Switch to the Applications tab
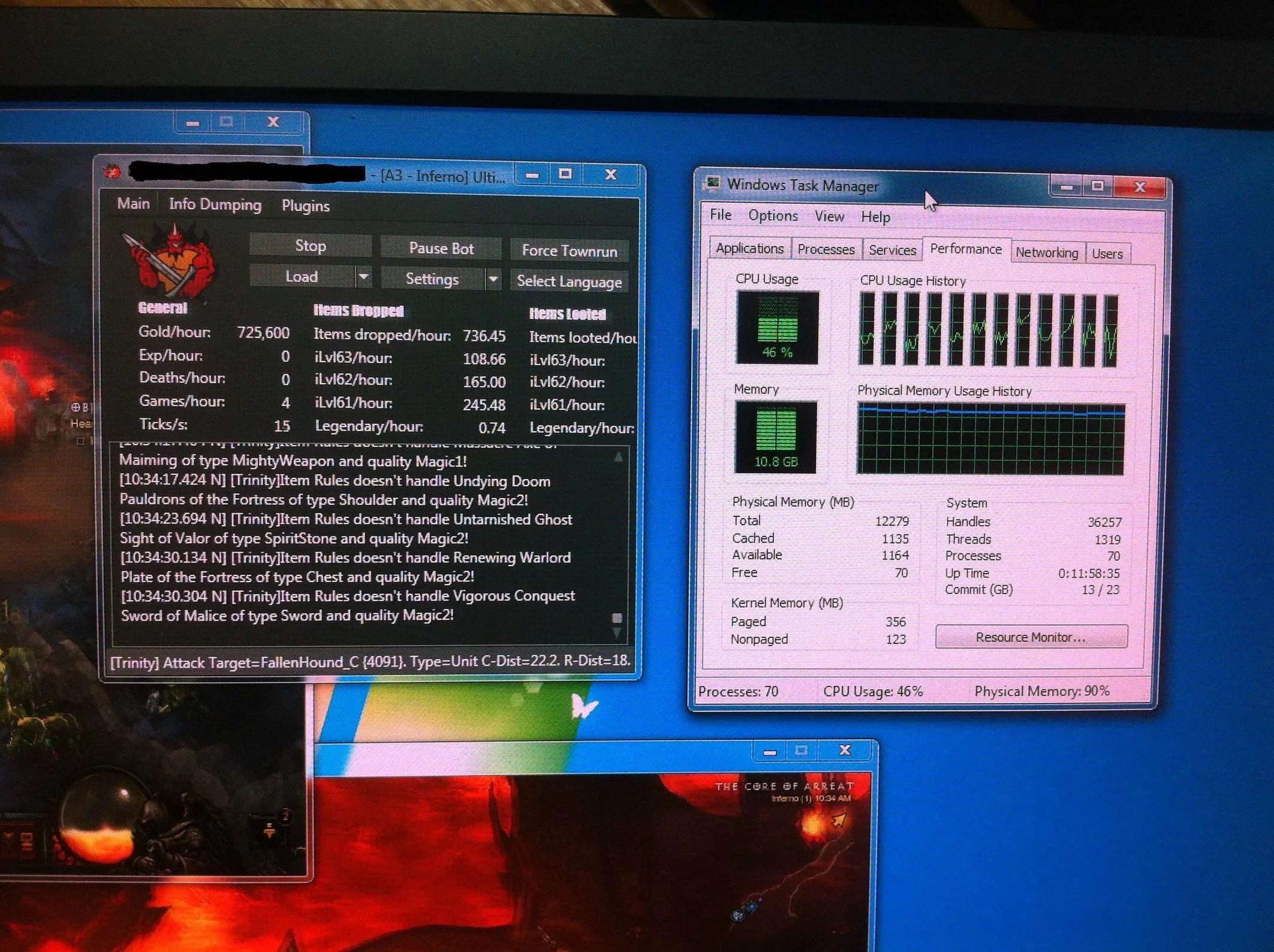1274x952 pixels. pos(749,248)
